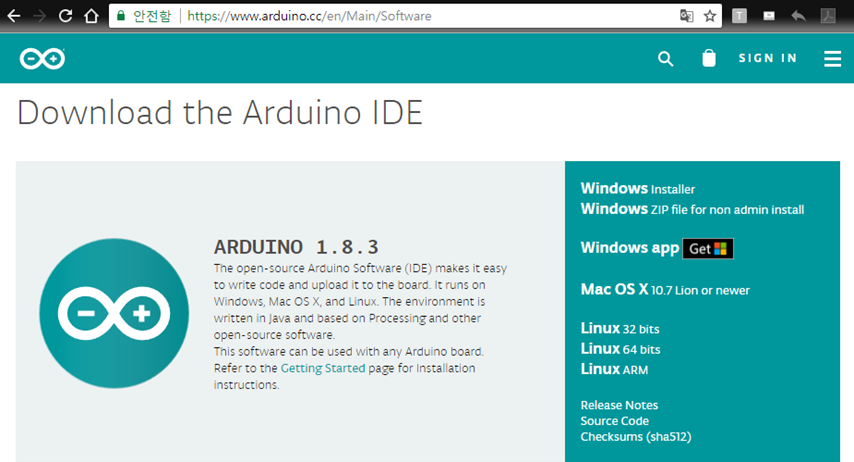
Task: Click the Download the Arduino IDE title
Action: click(220, 113)
